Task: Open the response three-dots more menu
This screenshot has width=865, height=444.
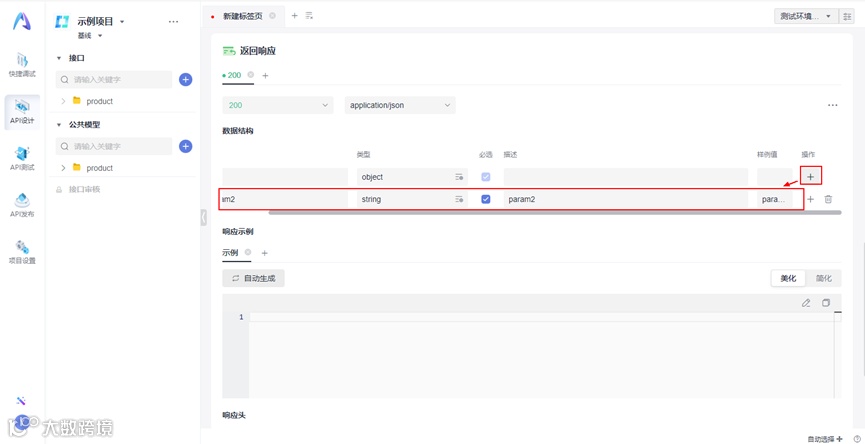Action: pyautogui.click(x=832, y=105)
